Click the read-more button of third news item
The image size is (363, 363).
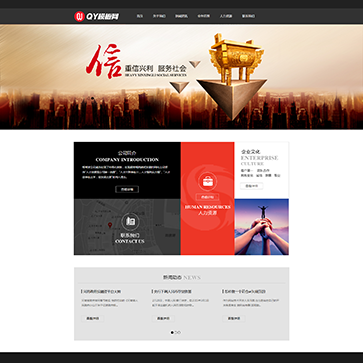click(x=234, y=318)
